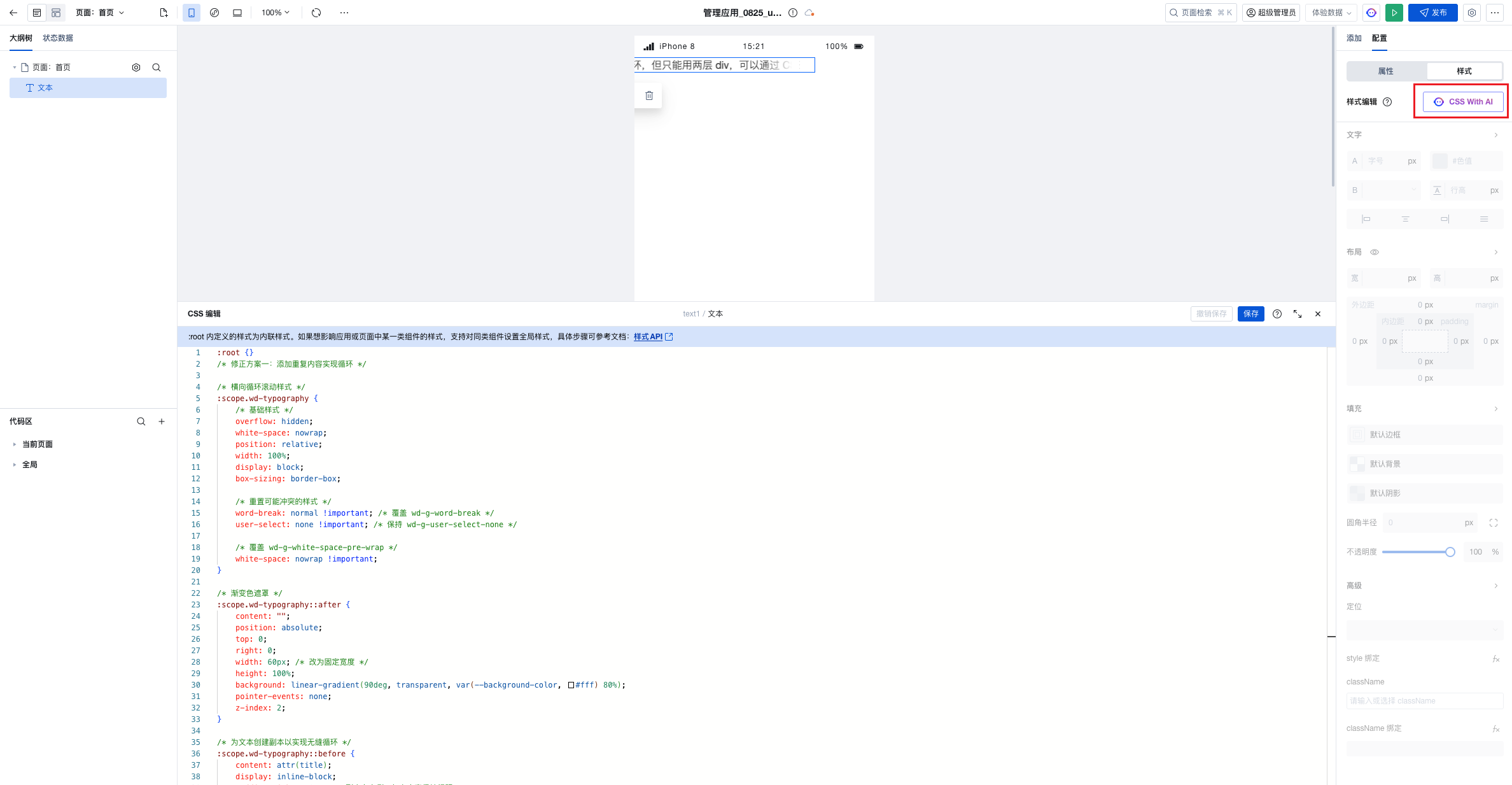Open the CSS editor help icon

tap(1277, 314)
